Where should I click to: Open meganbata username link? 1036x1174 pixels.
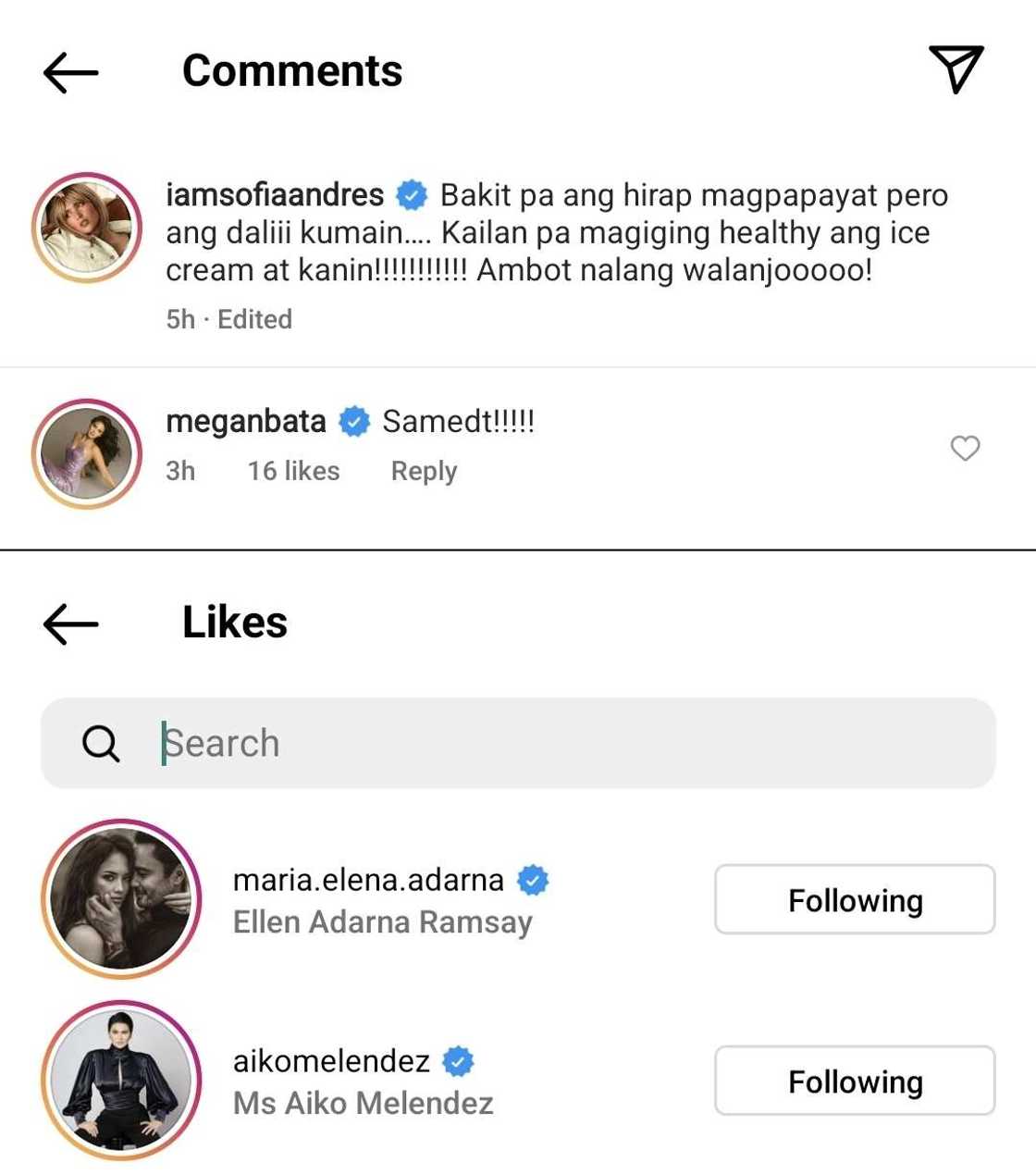(246, 422)
